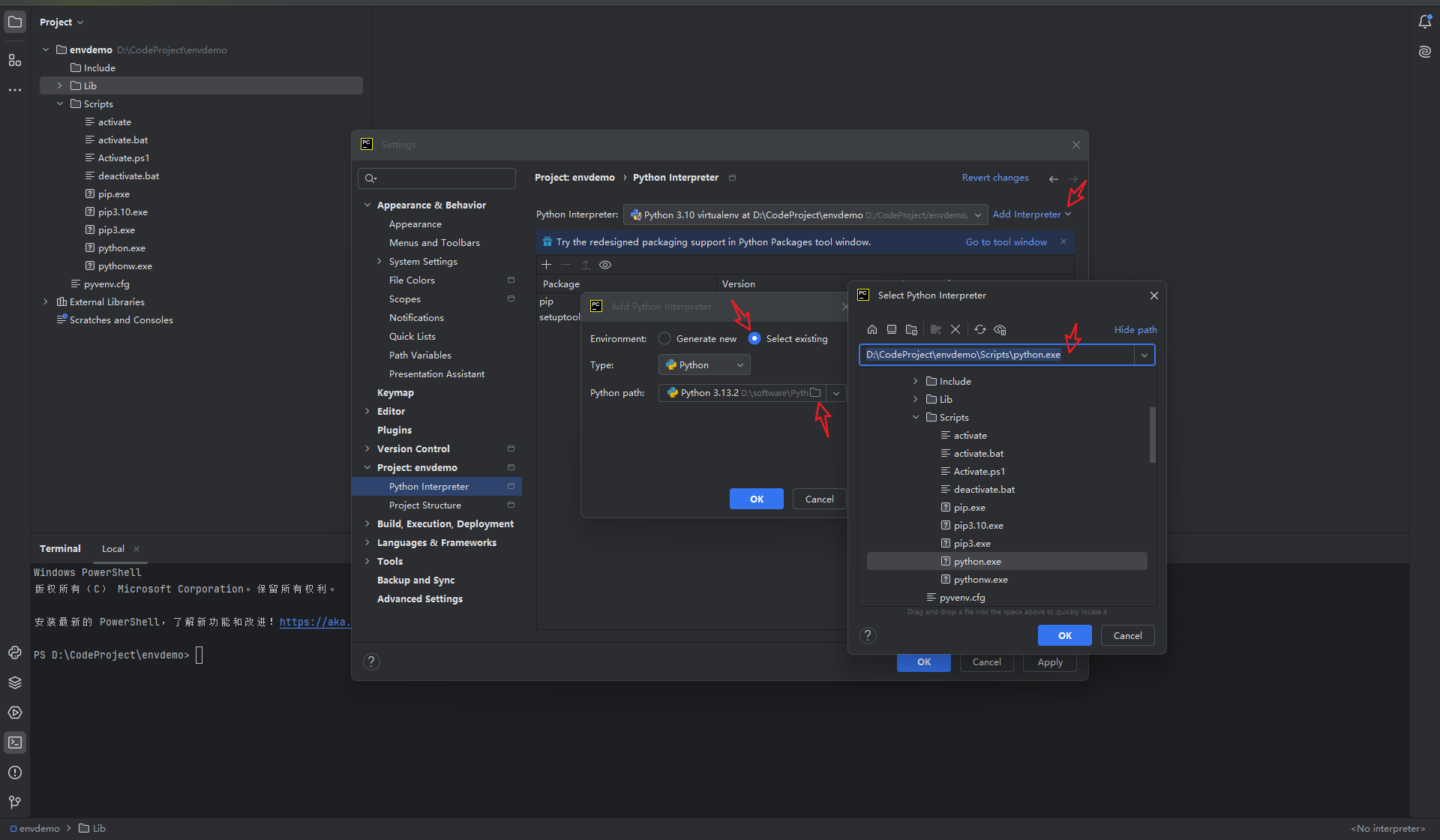Click Show Early Releases eye icon above packages
This screenshot has width=1440, height=840.
click(605, 265)
